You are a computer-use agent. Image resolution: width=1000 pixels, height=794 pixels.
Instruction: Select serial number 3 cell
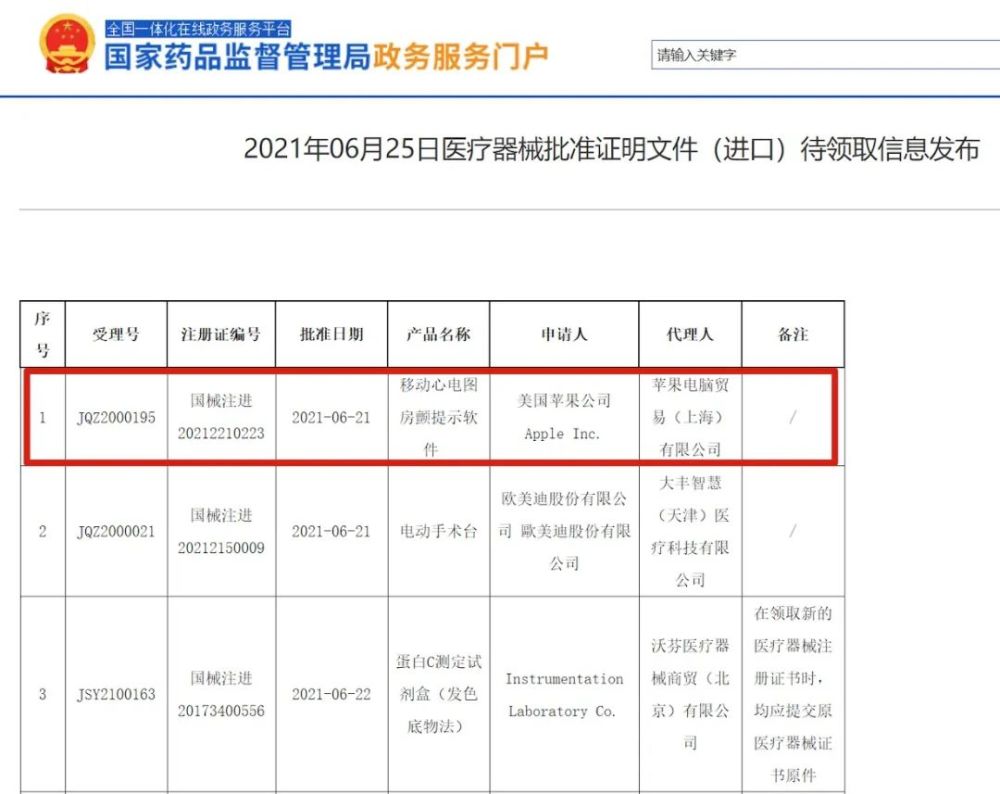pos(43,694)
